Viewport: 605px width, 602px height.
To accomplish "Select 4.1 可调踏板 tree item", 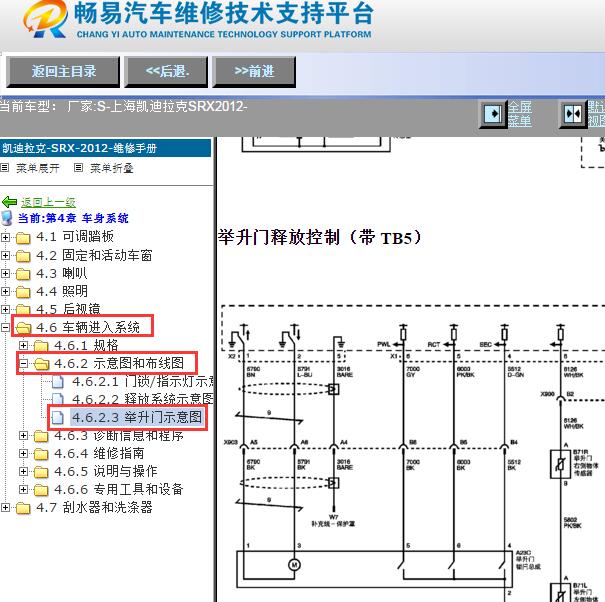I will tap(75, 237).
